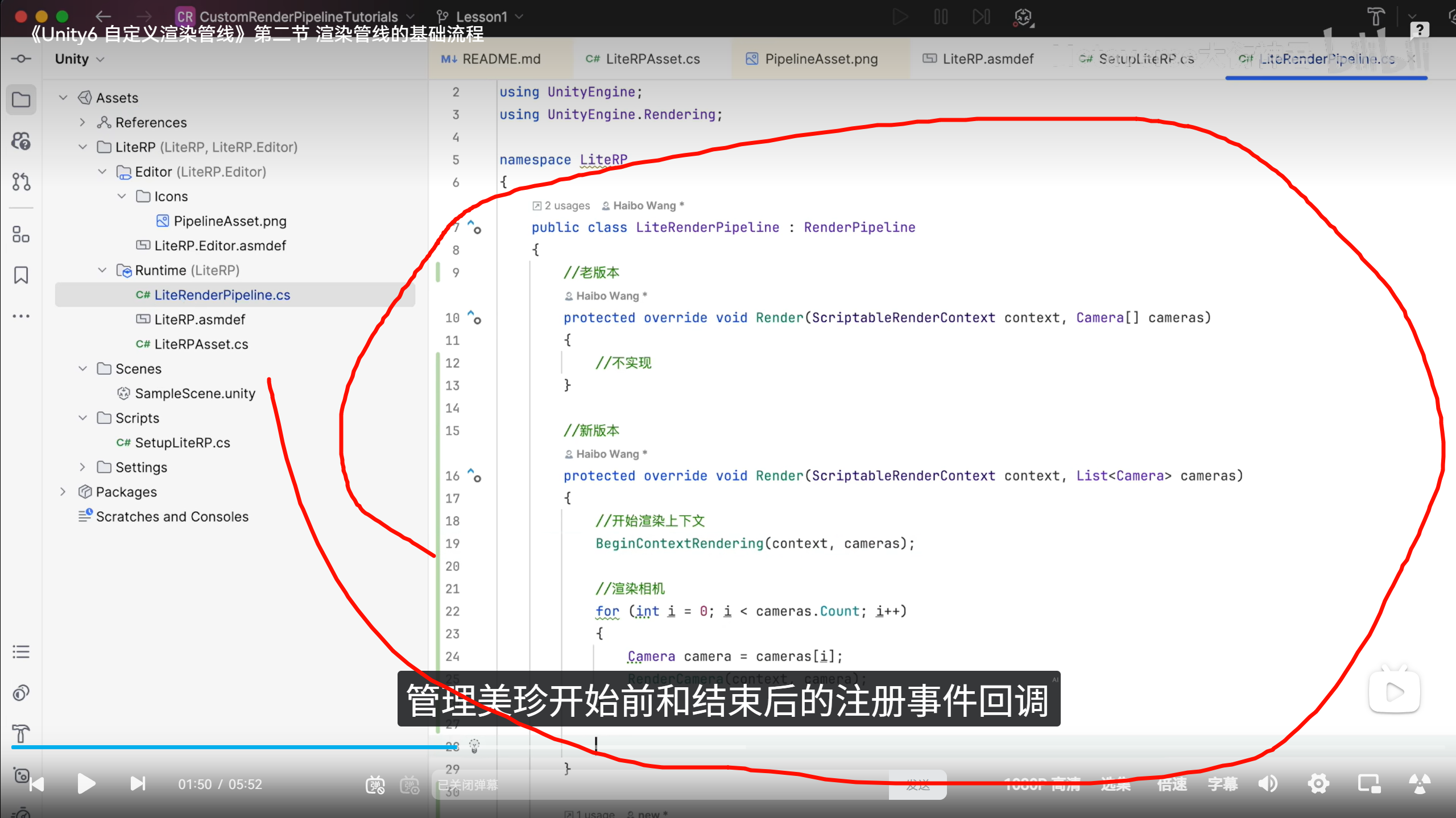Expand the Packages node

(x=63, y=492)
